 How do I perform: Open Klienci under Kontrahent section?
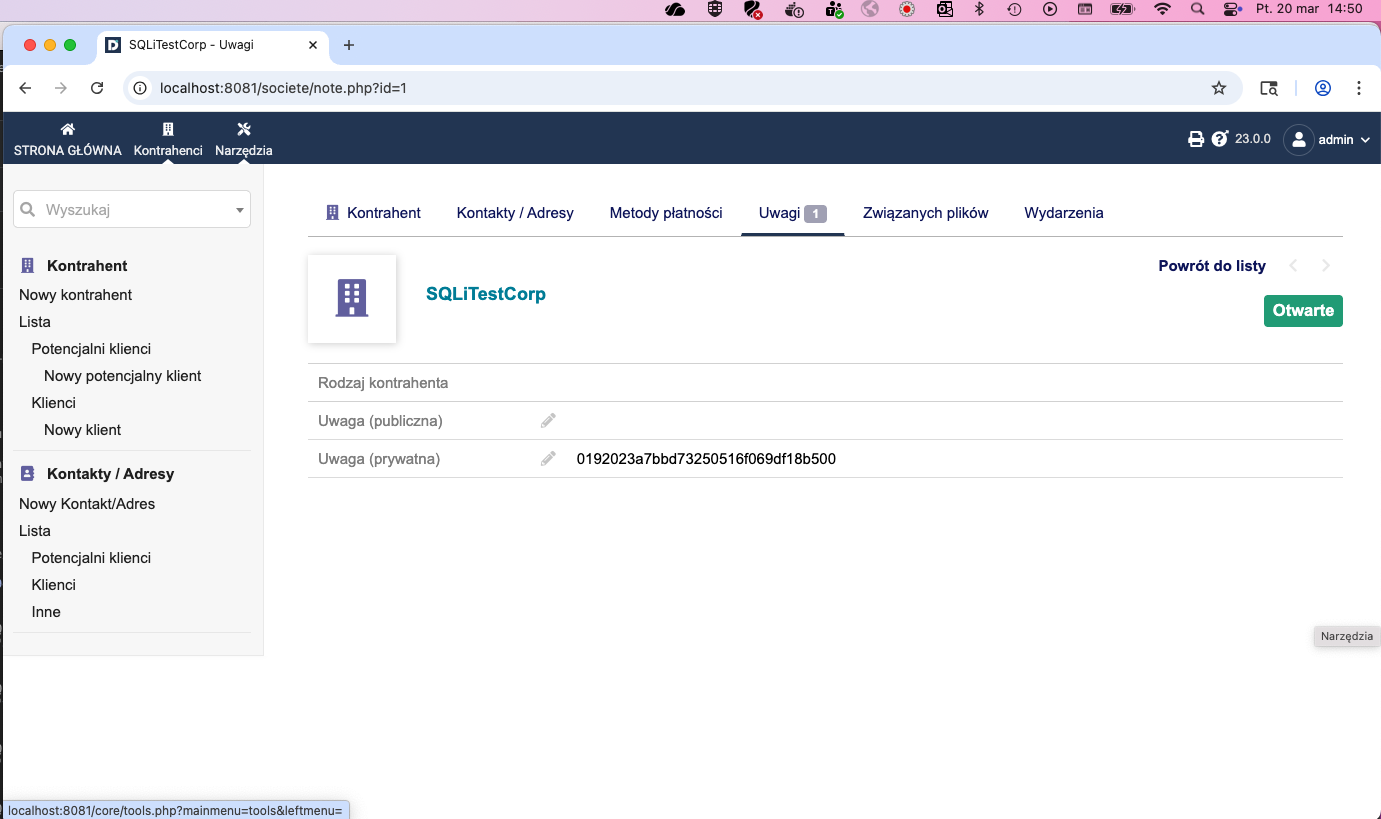[54, 403]
